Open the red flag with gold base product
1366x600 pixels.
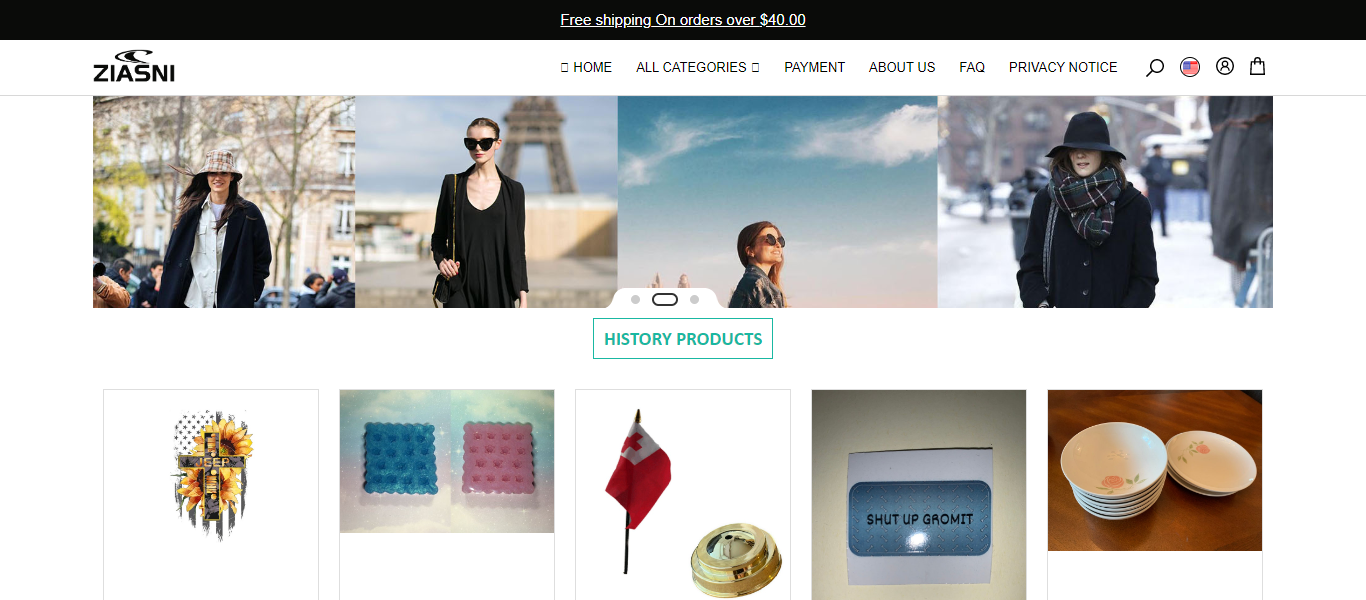tap(683, 495)
